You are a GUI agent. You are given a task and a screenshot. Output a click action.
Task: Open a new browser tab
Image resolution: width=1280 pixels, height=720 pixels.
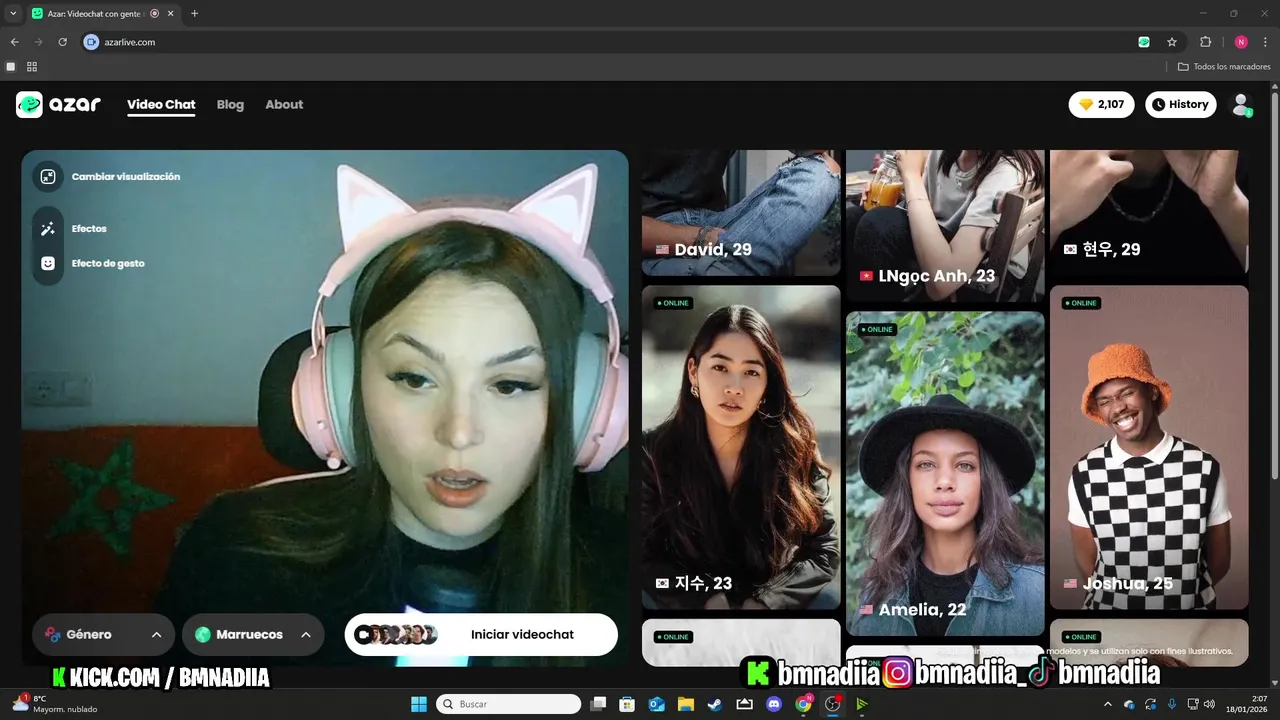pos(194,13)
